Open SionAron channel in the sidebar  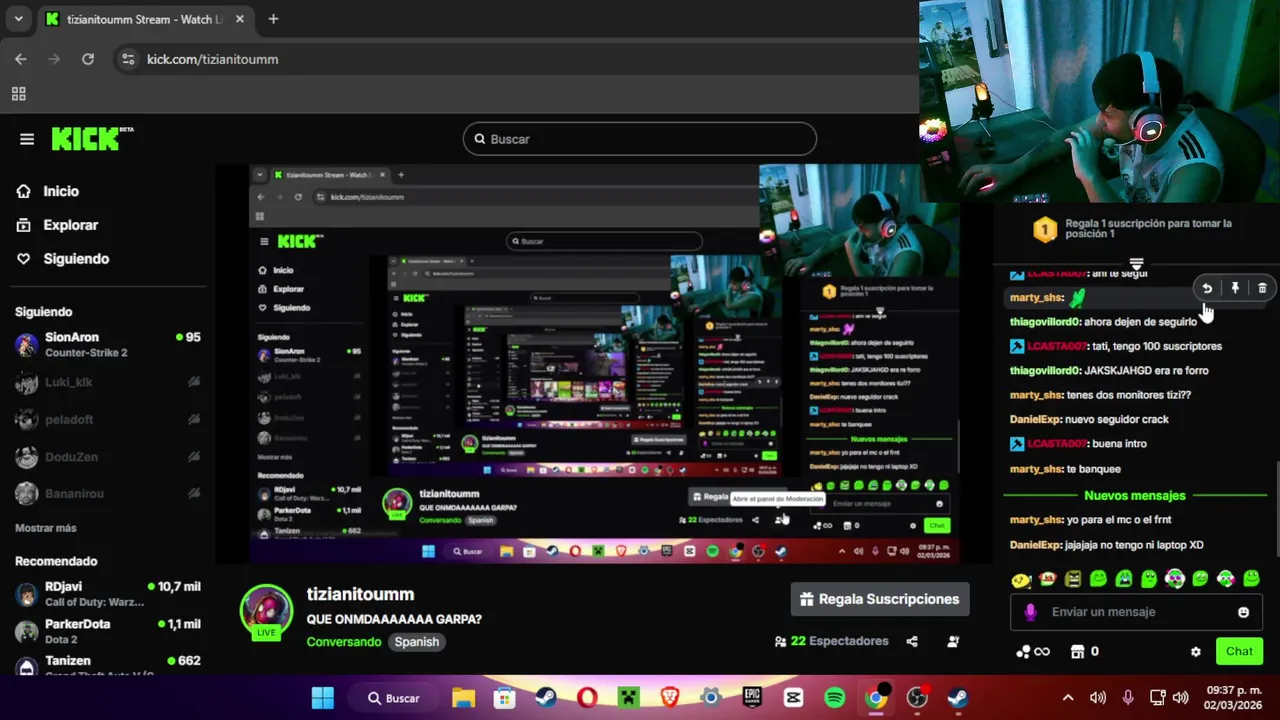108,345
